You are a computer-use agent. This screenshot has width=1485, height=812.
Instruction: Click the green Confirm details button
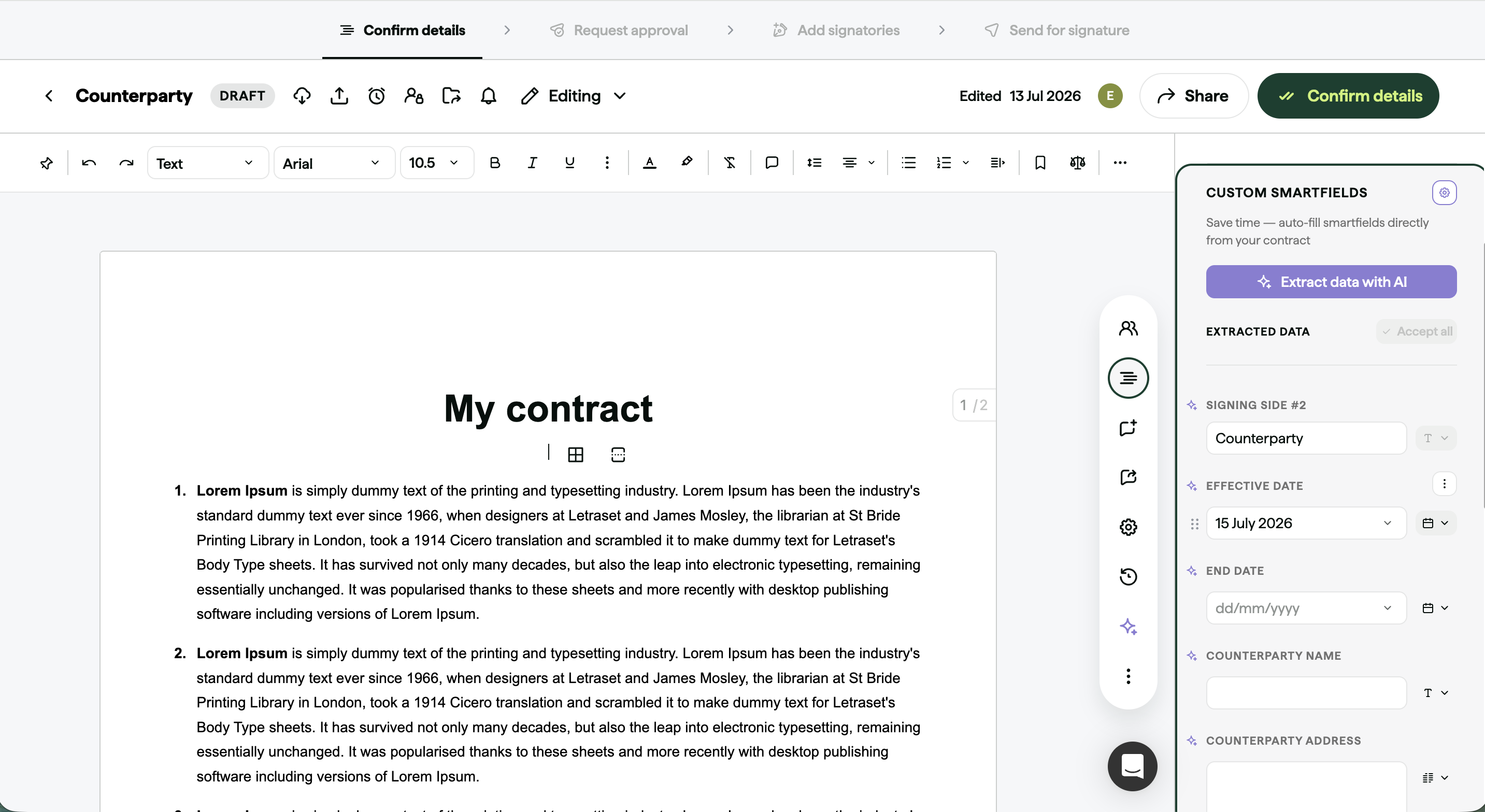point(1348,96)
